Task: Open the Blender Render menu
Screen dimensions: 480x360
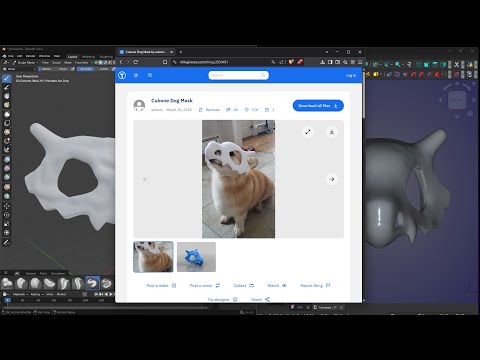Action: (30, 56)
